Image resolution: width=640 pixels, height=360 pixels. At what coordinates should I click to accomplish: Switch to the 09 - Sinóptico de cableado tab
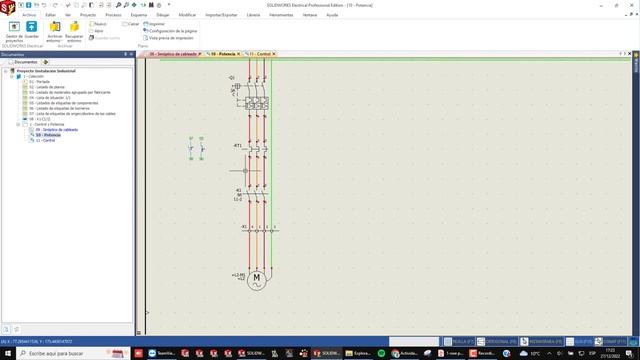pos(173,54)
